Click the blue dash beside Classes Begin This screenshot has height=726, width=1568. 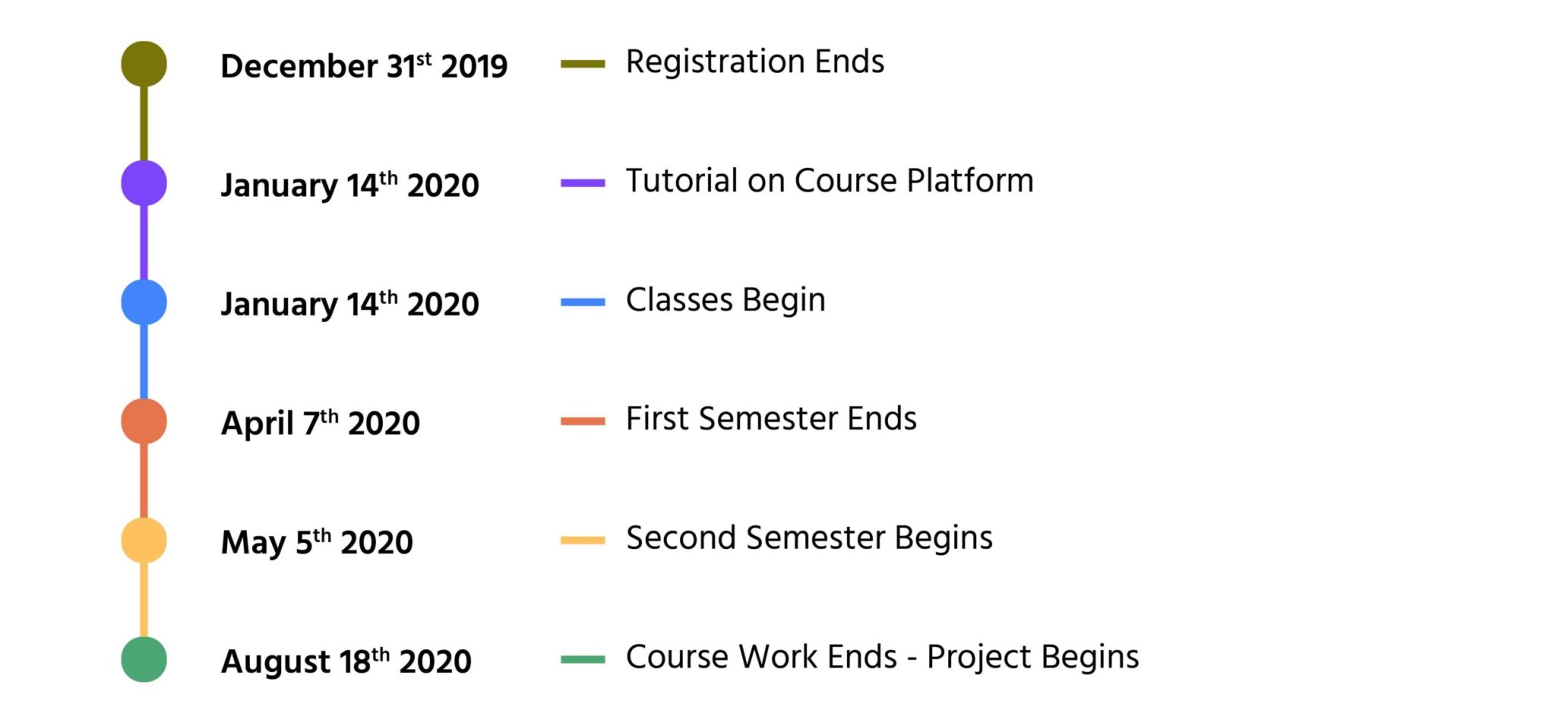pyautogui.click(x=583, y=303)
